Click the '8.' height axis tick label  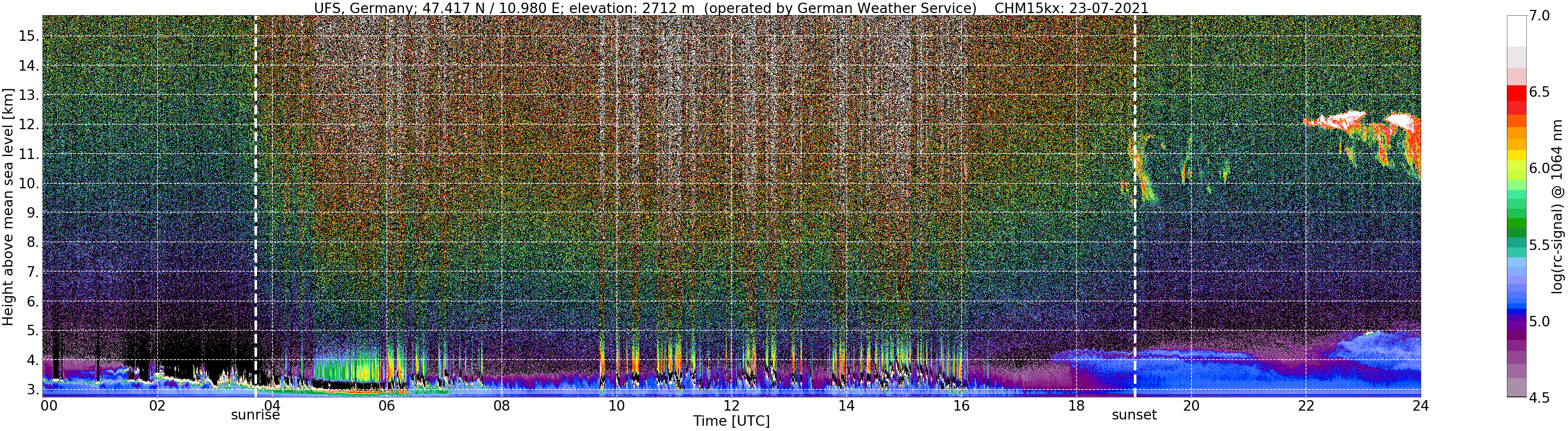pyautogui.click(x=32, y=242)
